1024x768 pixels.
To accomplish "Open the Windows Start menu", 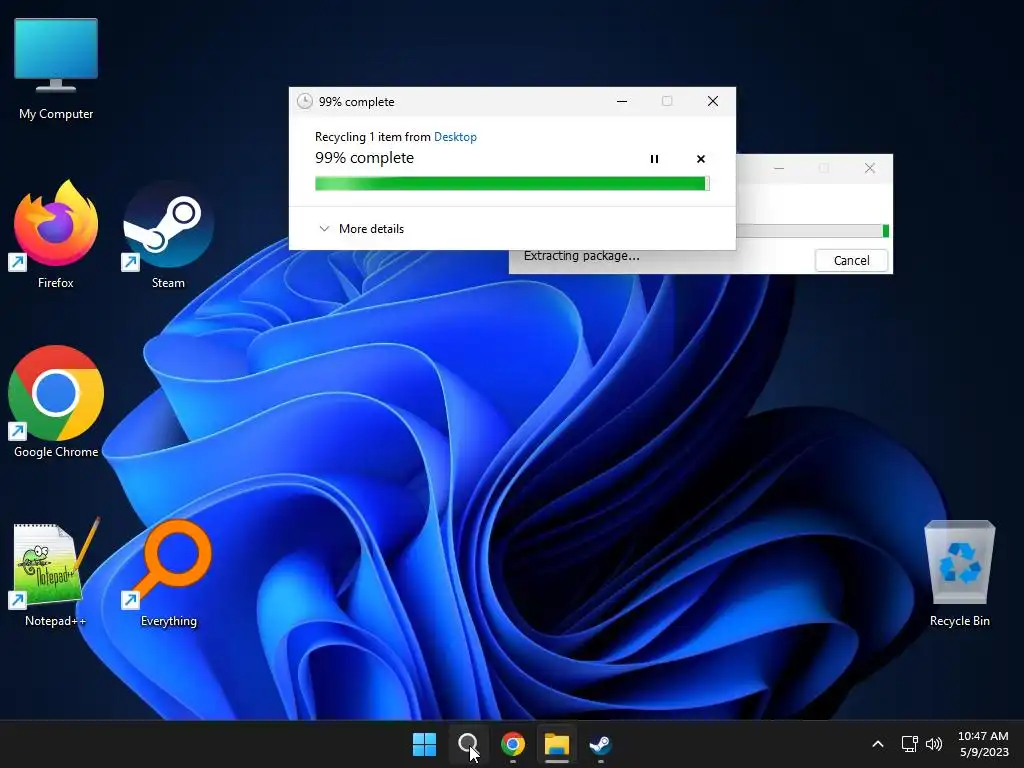I will (x=424, y=744).
